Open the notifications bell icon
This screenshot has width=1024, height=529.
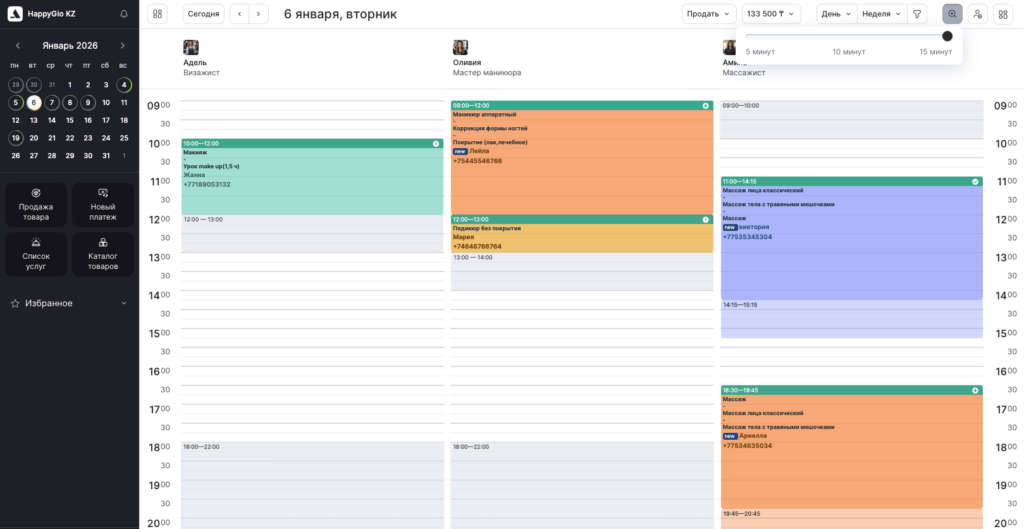(123, 14)
